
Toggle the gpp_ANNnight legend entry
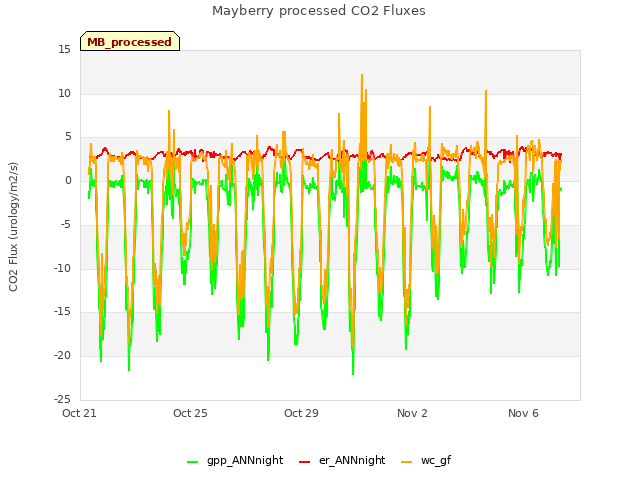click(235, 460)
